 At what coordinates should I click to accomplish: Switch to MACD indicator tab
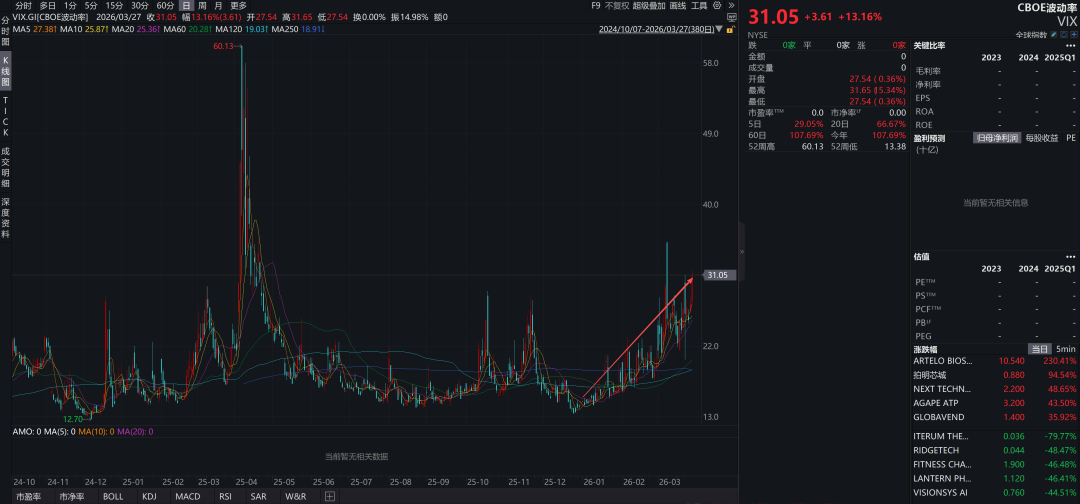(x=187, y=496)
